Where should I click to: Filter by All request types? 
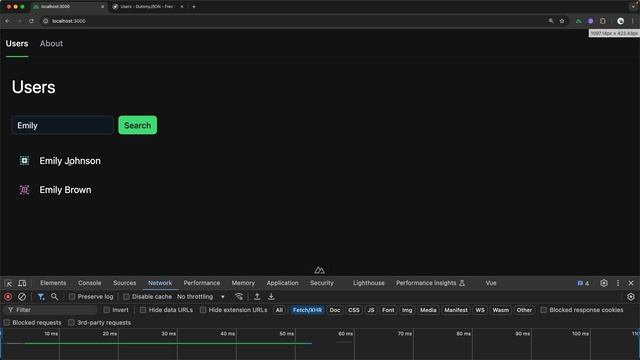(x=279, y=310)
